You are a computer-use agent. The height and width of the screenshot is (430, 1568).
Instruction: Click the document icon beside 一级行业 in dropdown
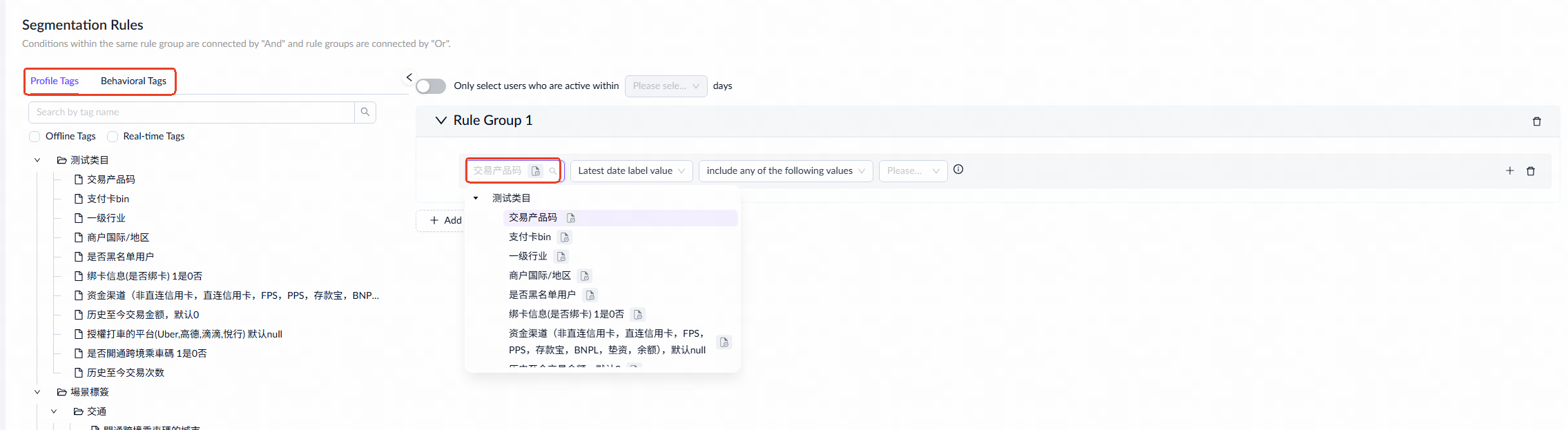pos(561,257)
